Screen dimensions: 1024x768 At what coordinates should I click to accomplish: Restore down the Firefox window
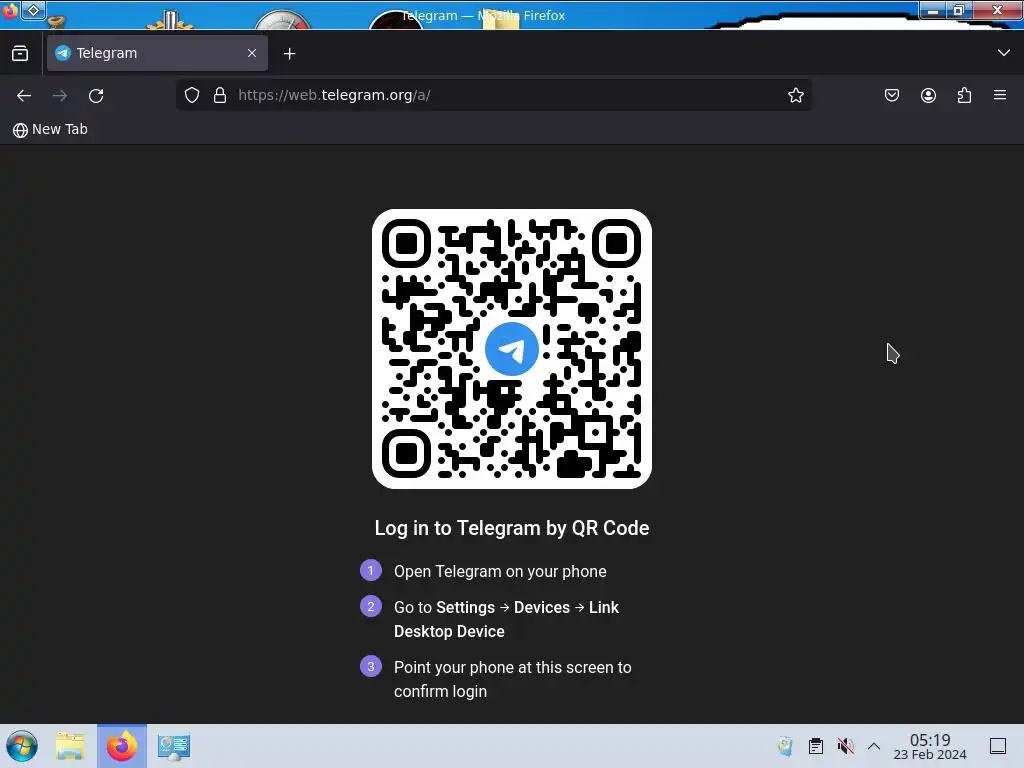[959, 10]
